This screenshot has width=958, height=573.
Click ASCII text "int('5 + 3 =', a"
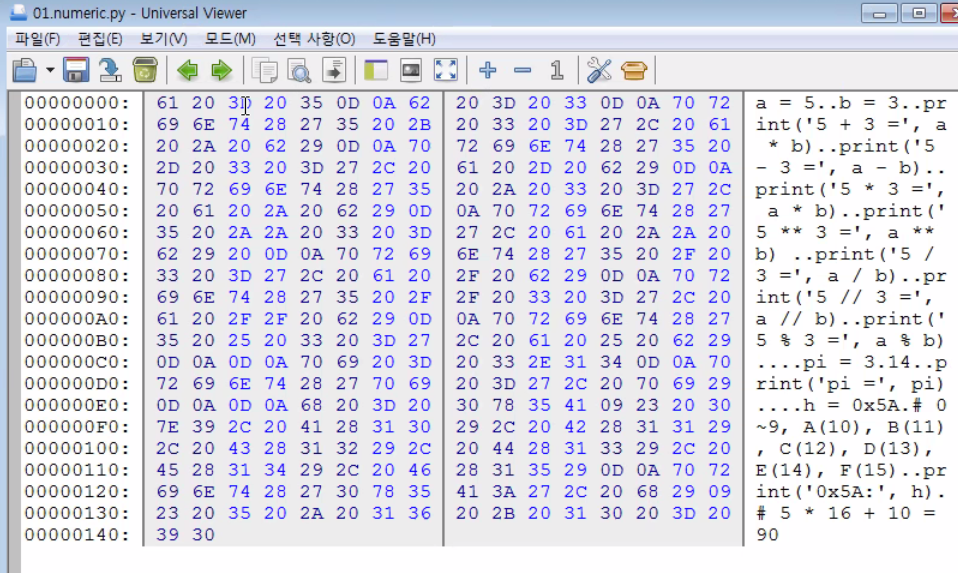(850, 125)
